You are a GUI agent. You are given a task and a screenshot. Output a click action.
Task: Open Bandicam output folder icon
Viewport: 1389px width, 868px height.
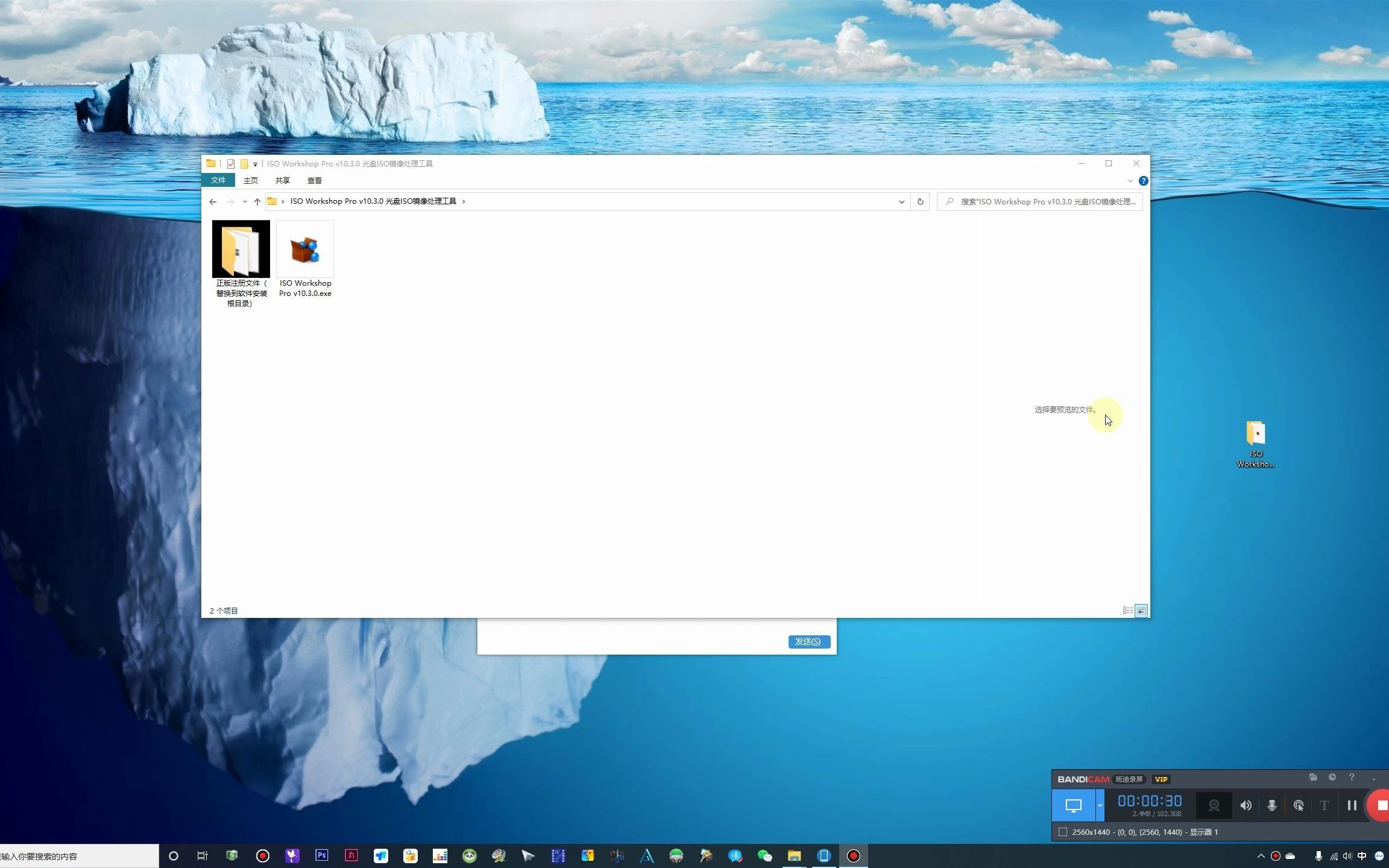click(1313, 778)
